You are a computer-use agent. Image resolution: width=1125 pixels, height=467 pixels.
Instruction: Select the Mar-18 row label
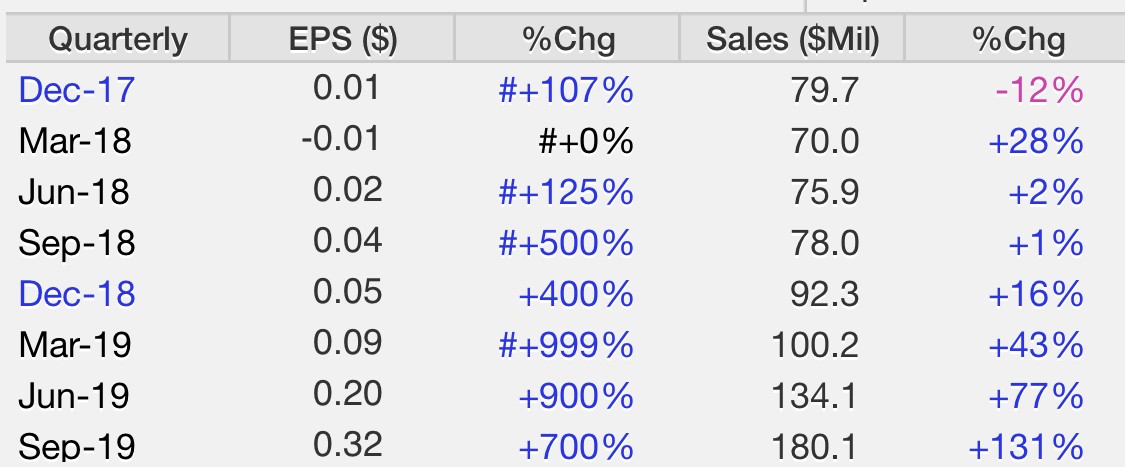pyautogui.click(x=75, y=141)
